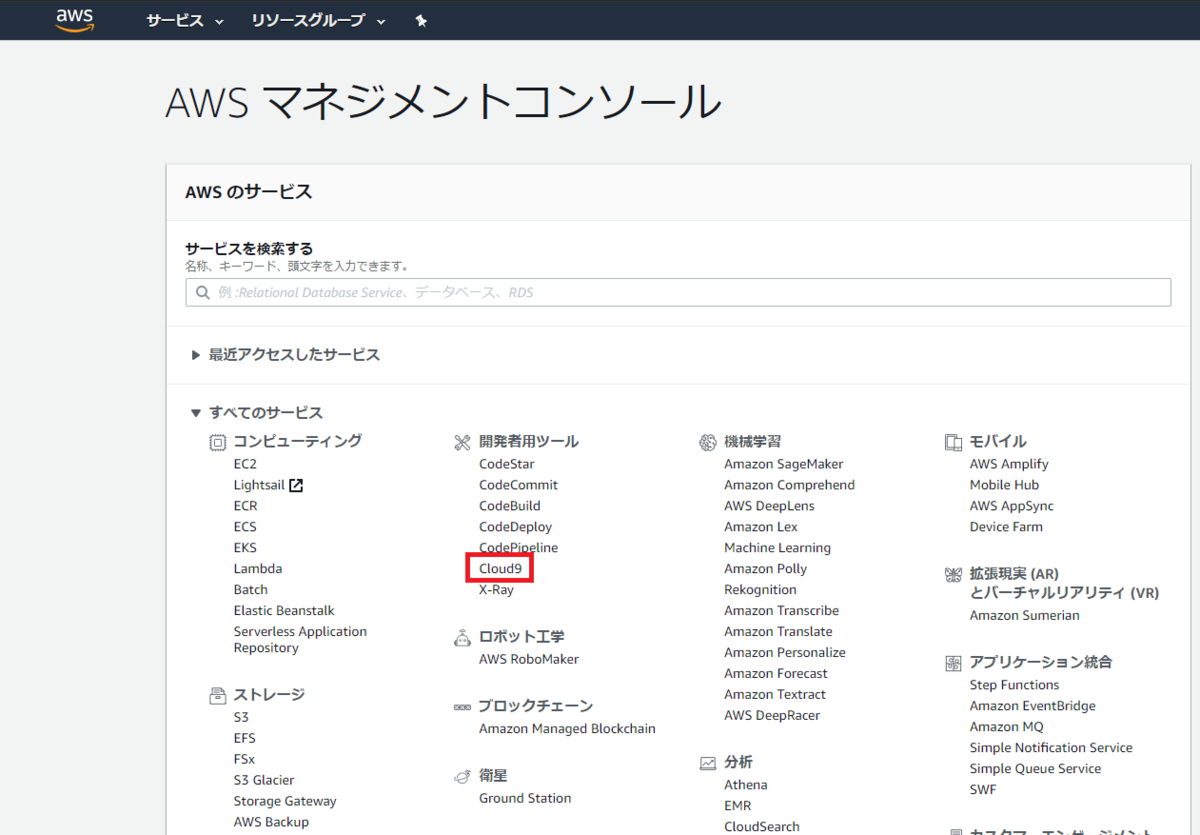Screen dimensions: 1200x835
Task: Click the AR and VR butterfly icon
Action: [953, 575]
